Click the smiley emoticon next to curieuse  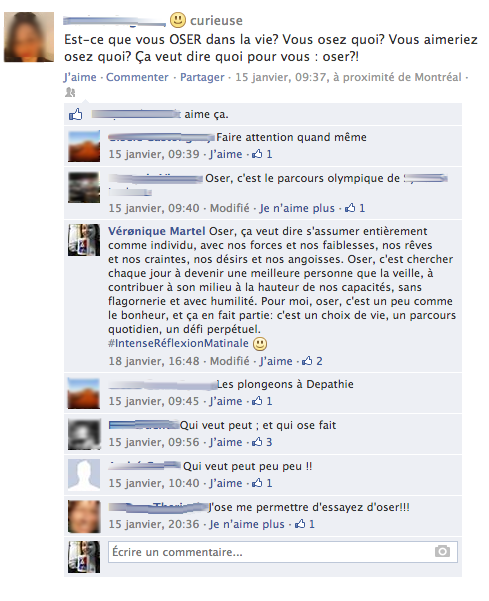coord(178,20)
